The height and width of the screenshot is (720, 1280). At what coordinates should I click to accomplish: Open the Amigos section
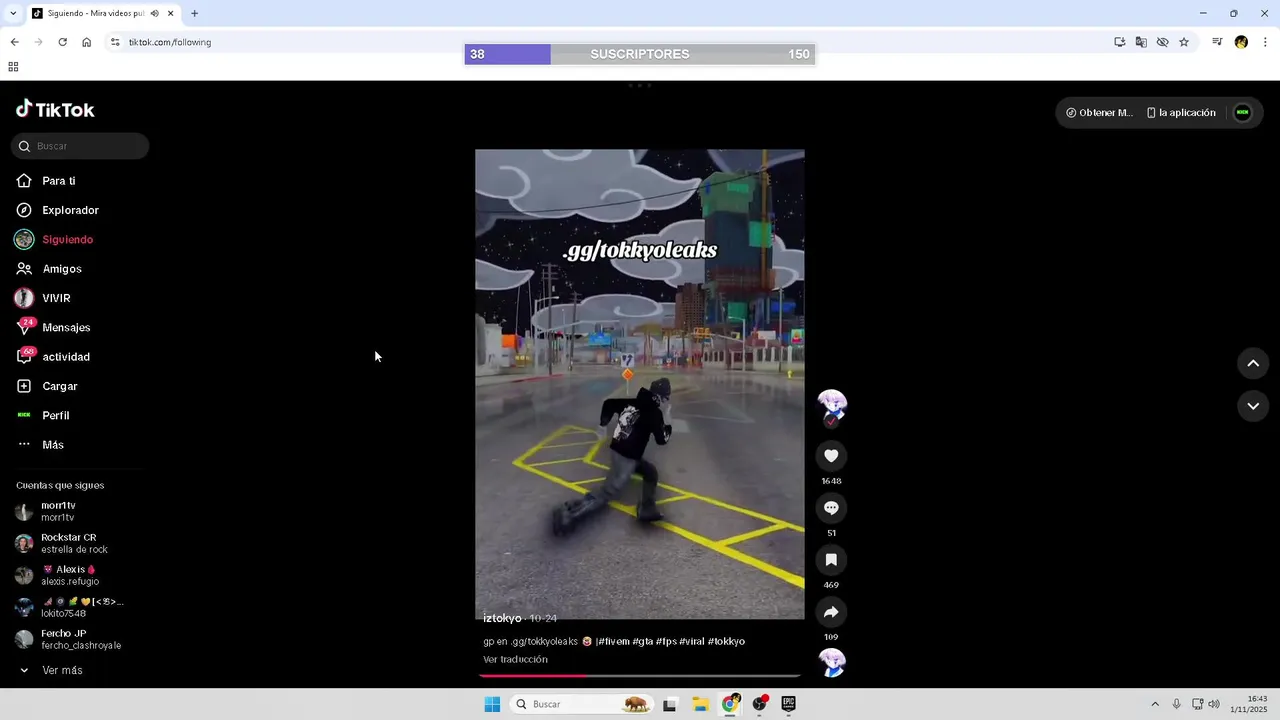(x=62, y=269)
